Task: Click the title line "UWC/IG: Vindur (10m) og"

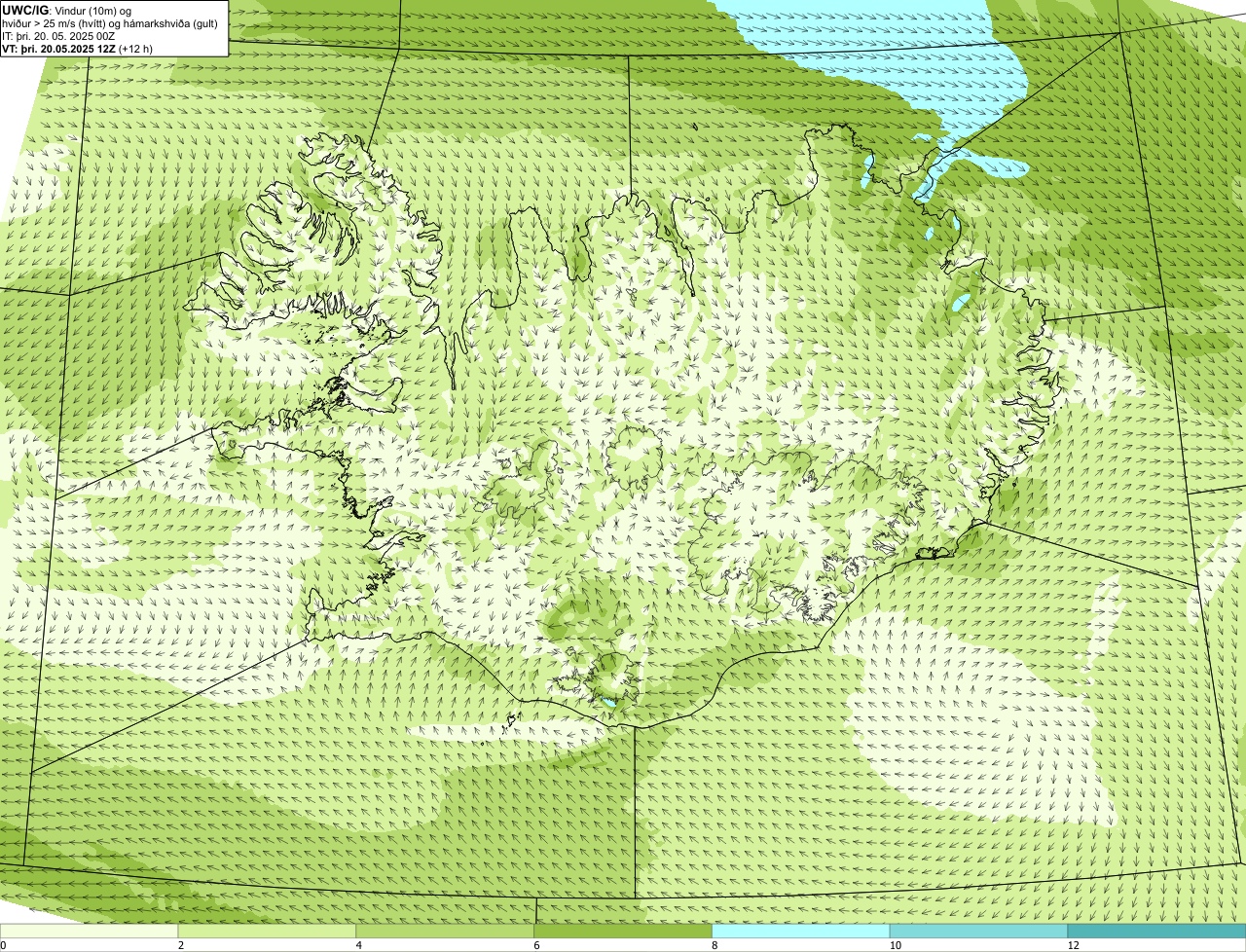Action: [x=67, y=10]
